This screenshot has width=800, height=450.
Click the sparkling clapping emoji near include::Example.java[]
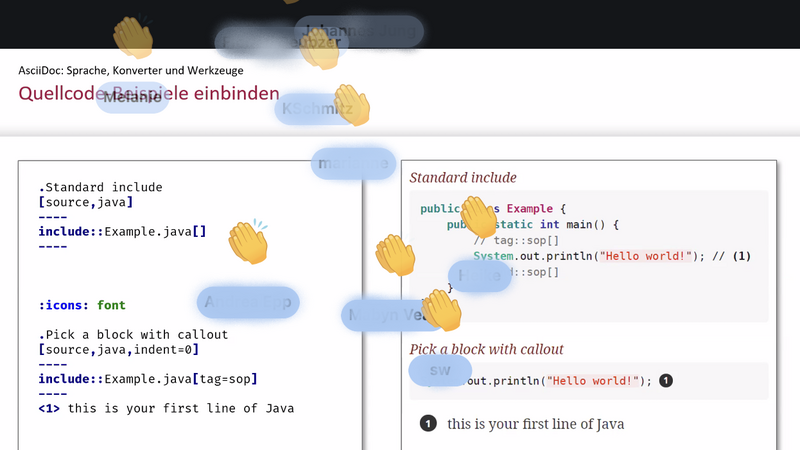click(x=248, y=242)
